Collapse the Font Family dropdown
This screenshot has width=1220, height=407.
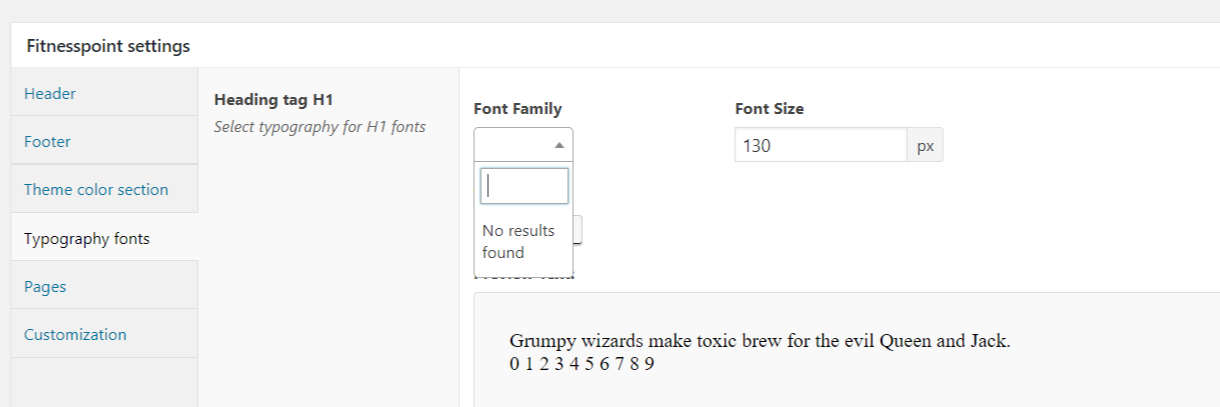pyautogui.click(x=523, y=145)
